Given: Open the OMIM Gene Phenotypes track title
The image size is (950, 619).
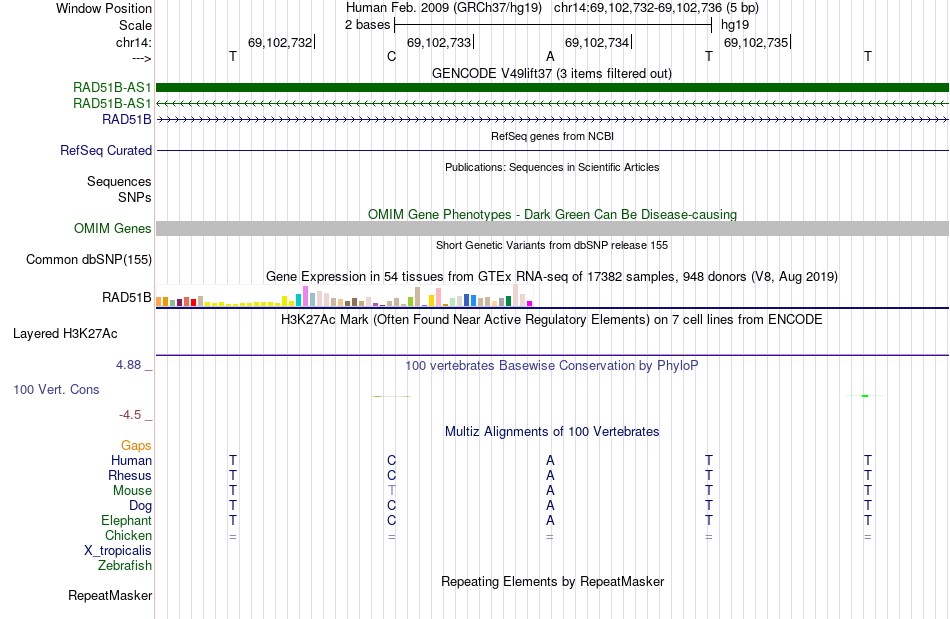Looking at the screenshot, I should [x=552, y=214].
